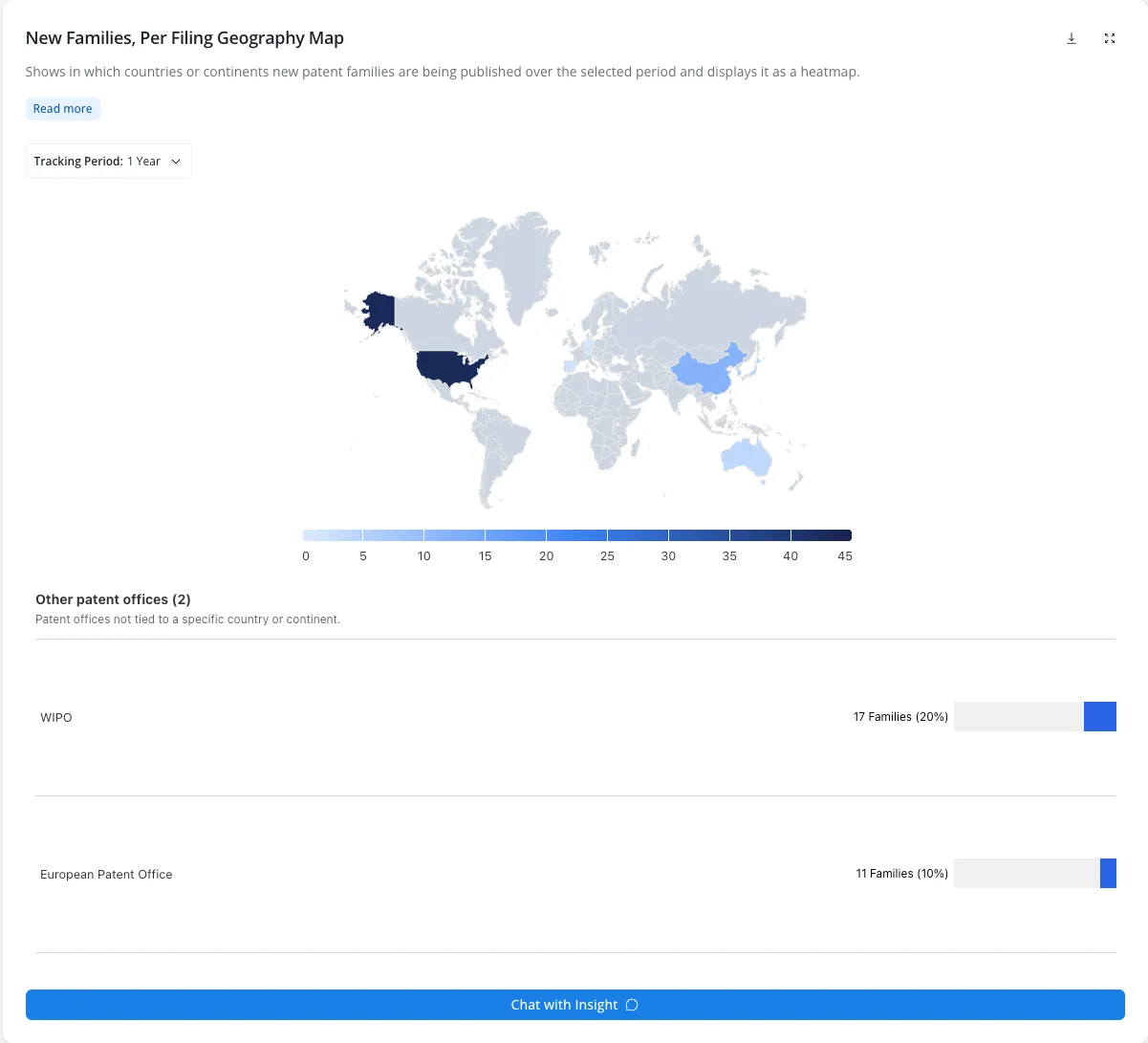Click the heatmap color scale legend
The width and height of the screenshot is (1148, 1043).
coord(576,535)
